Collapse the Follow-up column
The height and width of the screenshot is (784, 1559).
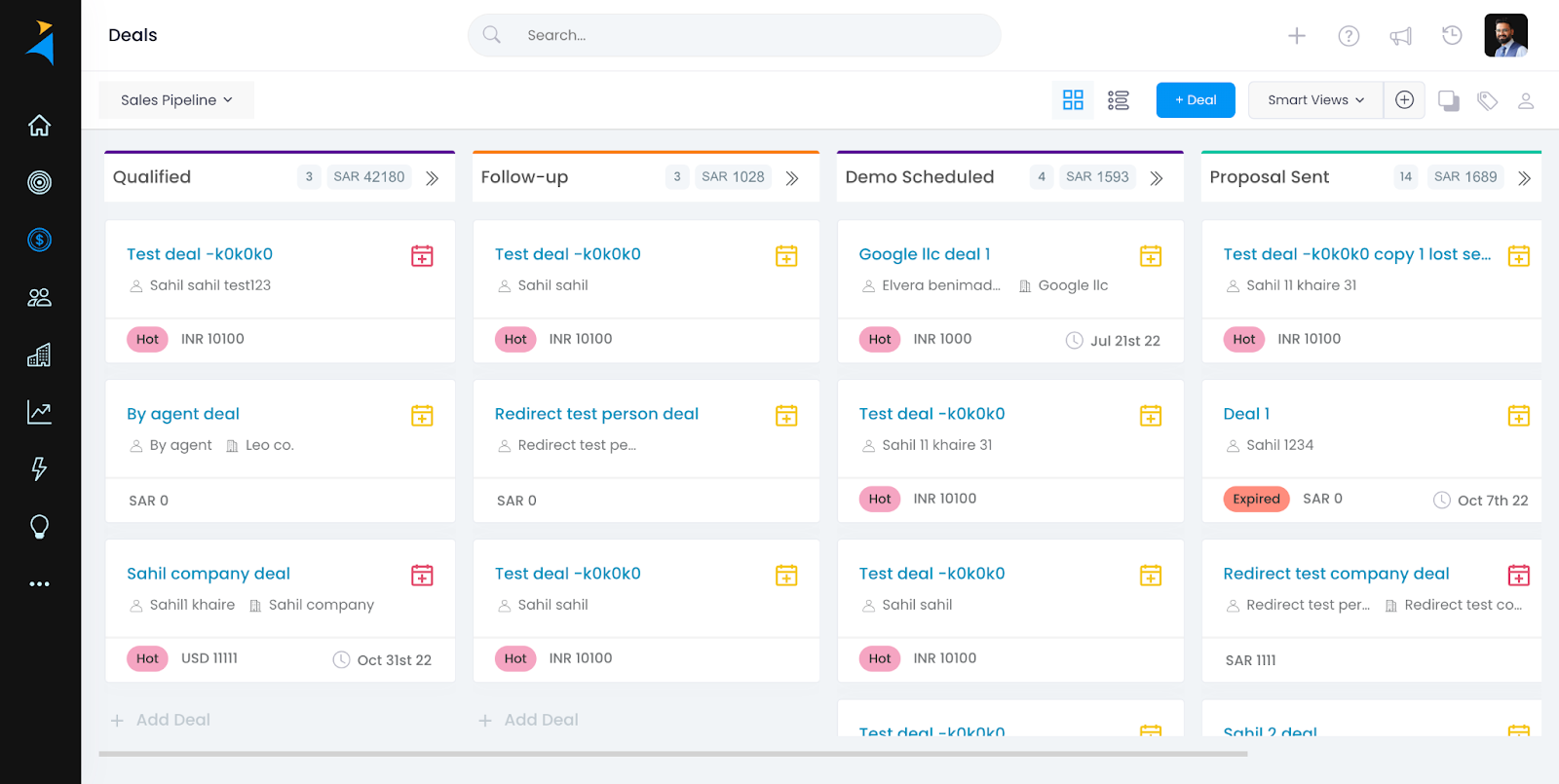(792, 178)
